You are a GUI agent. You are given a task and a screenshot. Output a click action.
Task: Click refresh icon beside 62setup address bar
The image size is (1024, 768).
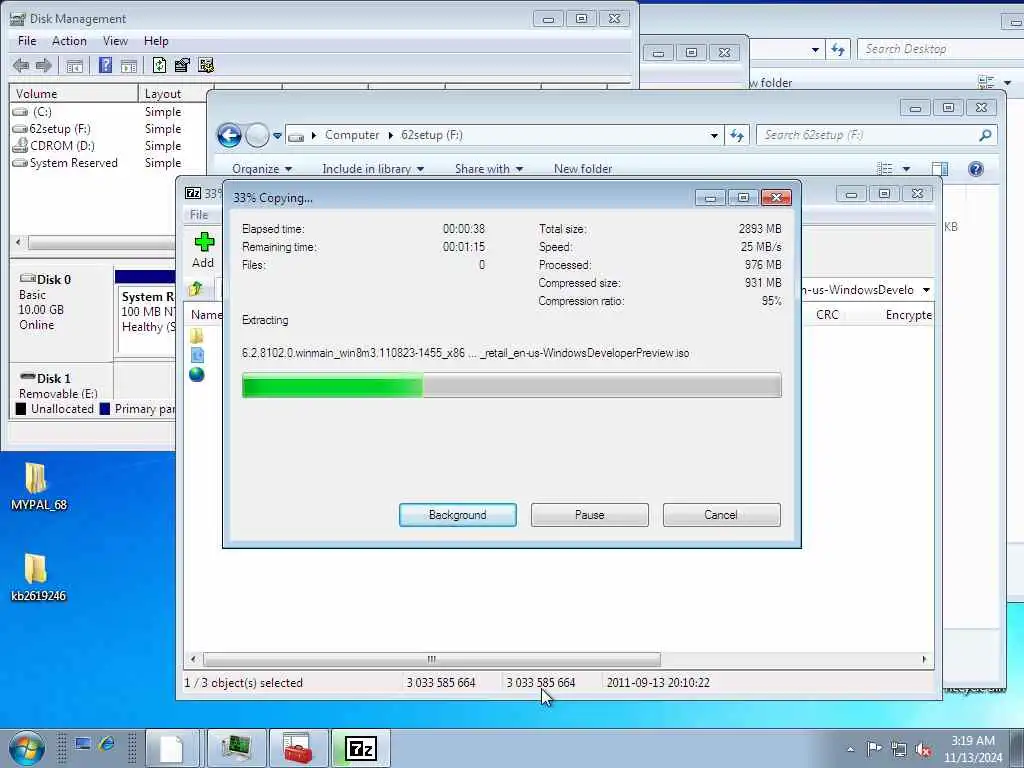tap(737, 135)
